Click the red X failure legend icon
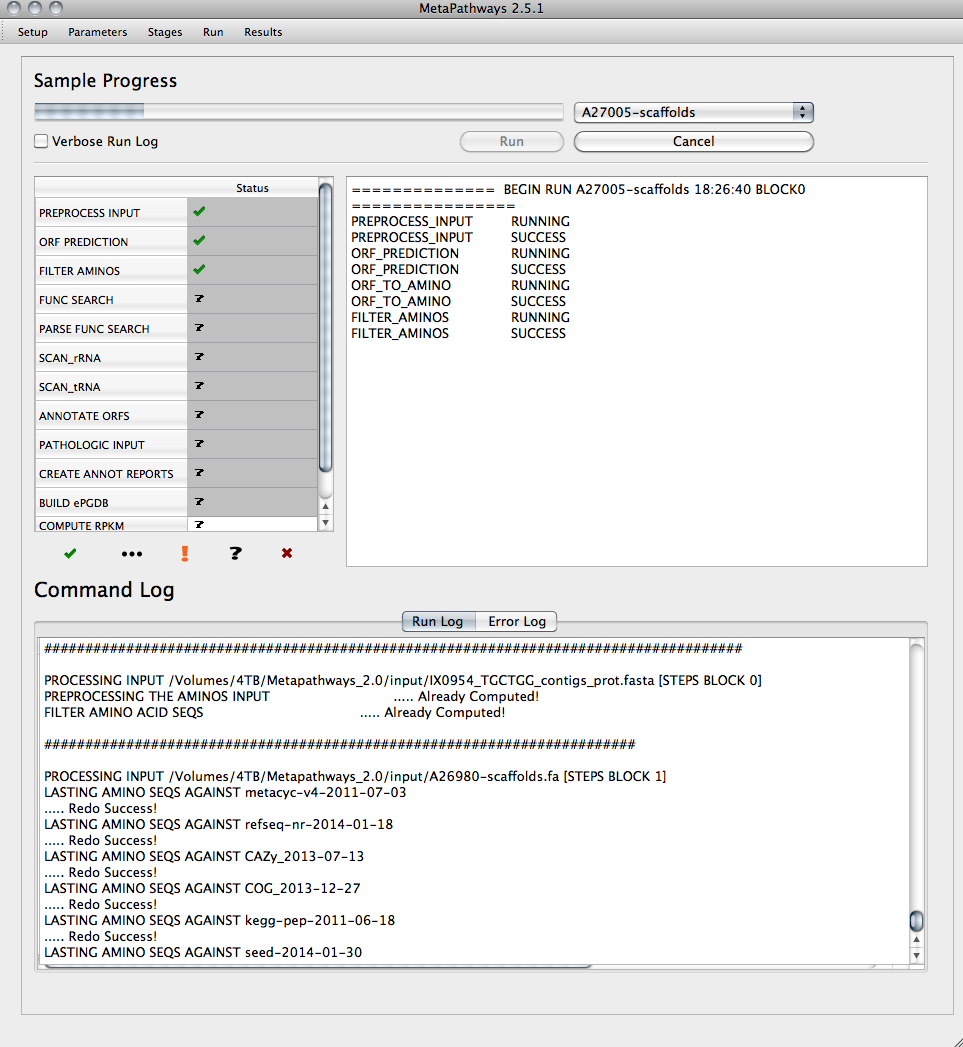The height and width of the screenshot is (1047, 963). tap(287, 553)
